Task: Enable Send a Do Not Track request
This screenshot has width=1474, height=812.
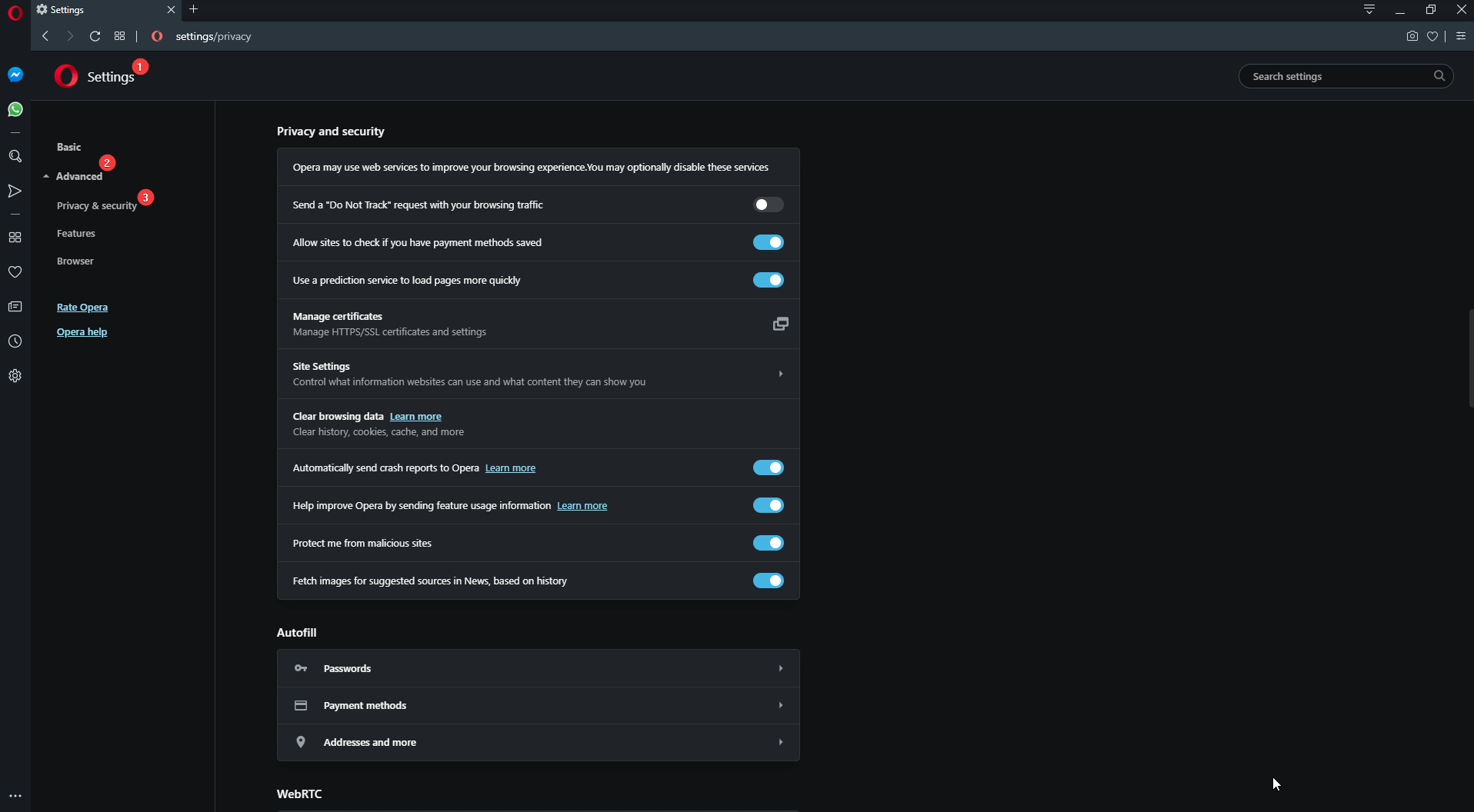Action: pyautogui.click(x=767, y=205)
